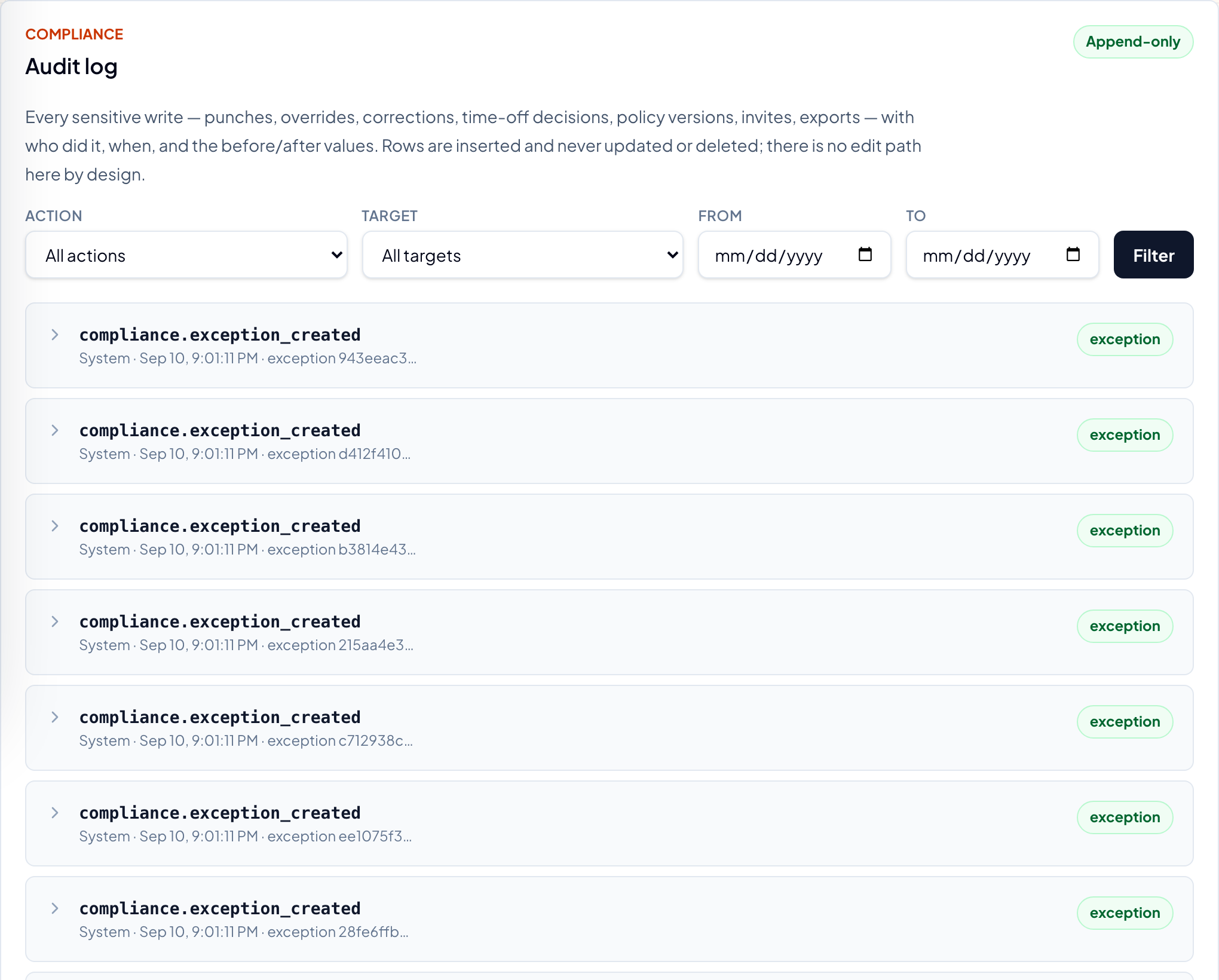Select the compliance.exception_created title above 215aa4e3
The height and width of the screenshot is (980, 1219).
(x=220, y=621)
